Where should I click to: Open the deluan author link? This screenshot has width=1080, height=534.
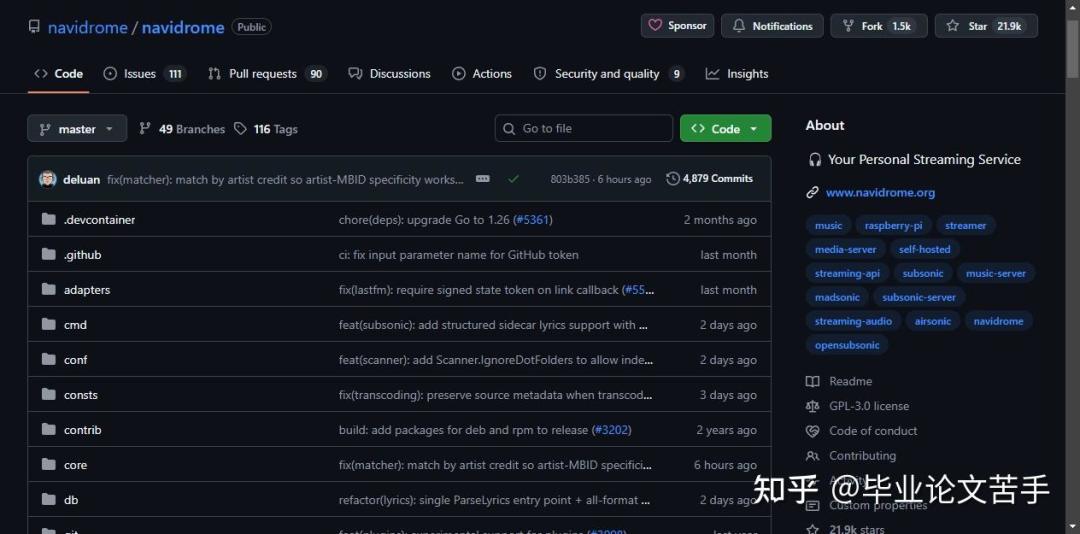coord(81,179)
